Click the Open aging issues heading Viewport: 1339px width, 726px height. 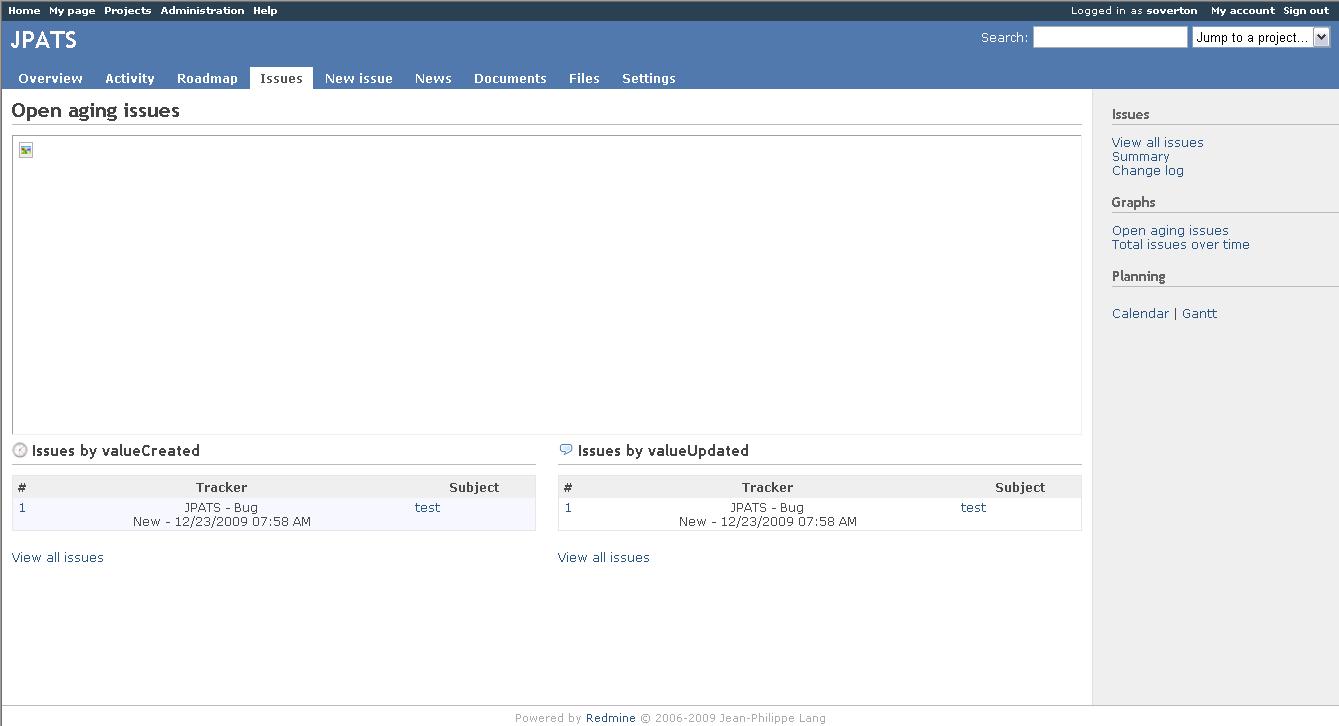(x=96, y=111)
